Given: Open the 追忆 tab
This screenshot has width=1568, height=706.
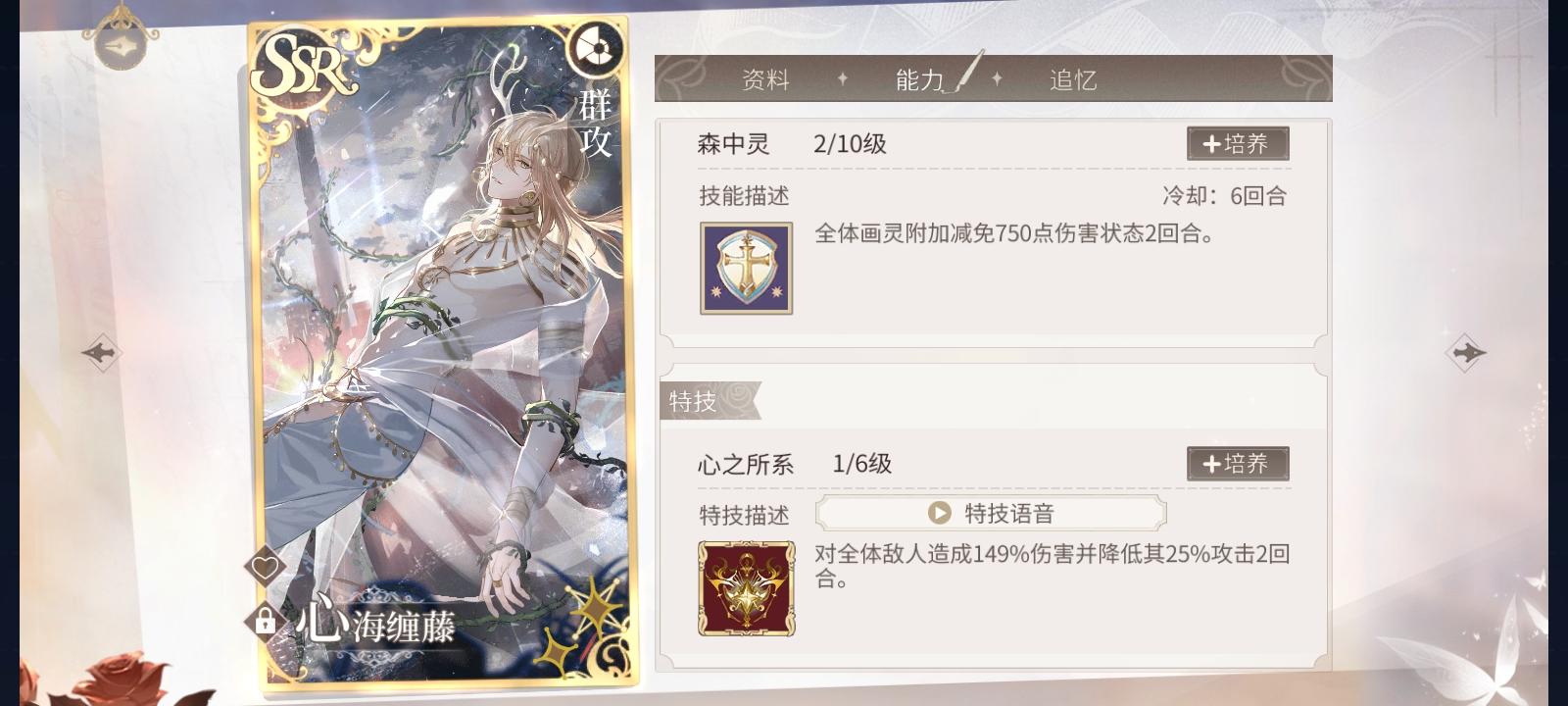Looking at the screenshot, I should [x=1073, y=79].
